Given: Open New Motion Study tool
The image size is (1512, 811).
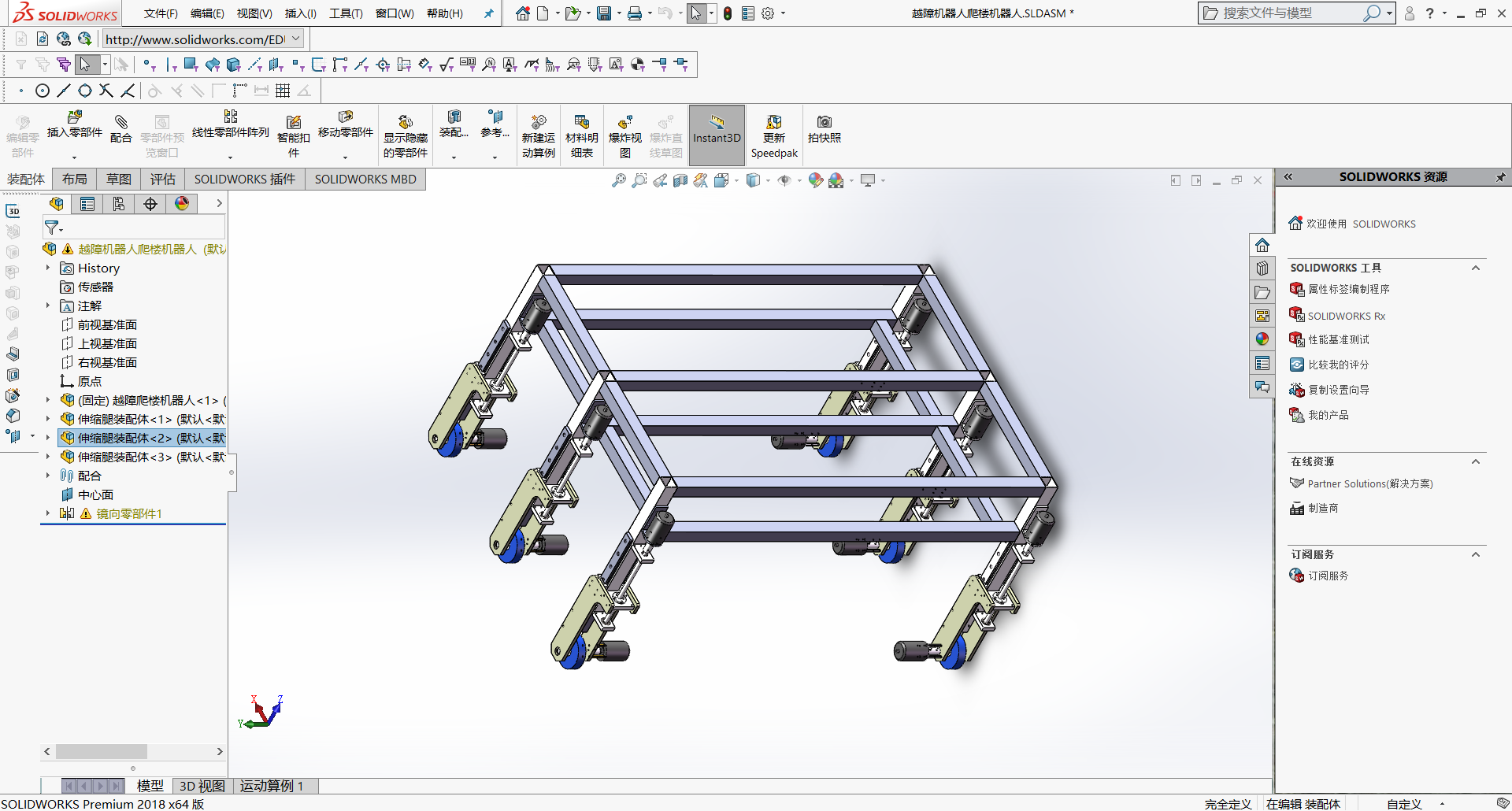Looking at the screenshot, I should tap(539, 135).
